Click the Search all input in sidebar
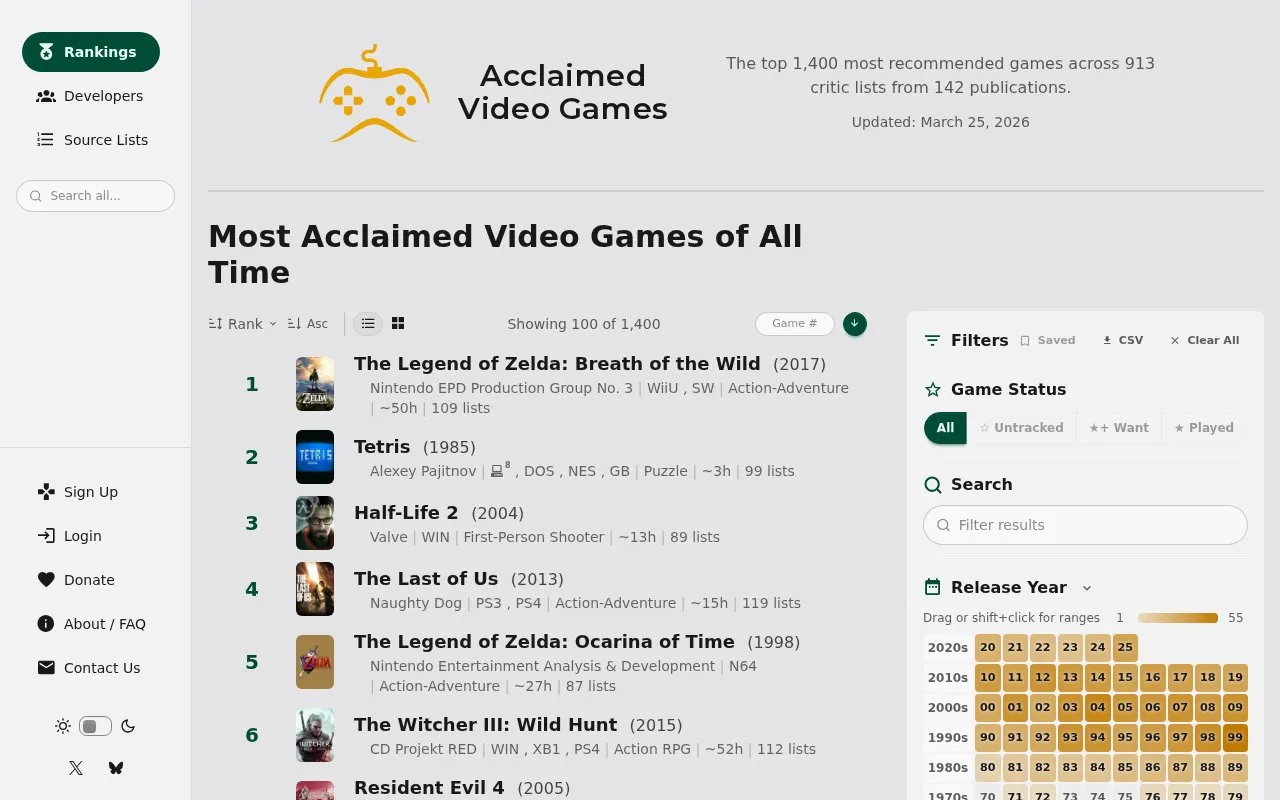This screenshot has width=1280, height=800. 95,196
